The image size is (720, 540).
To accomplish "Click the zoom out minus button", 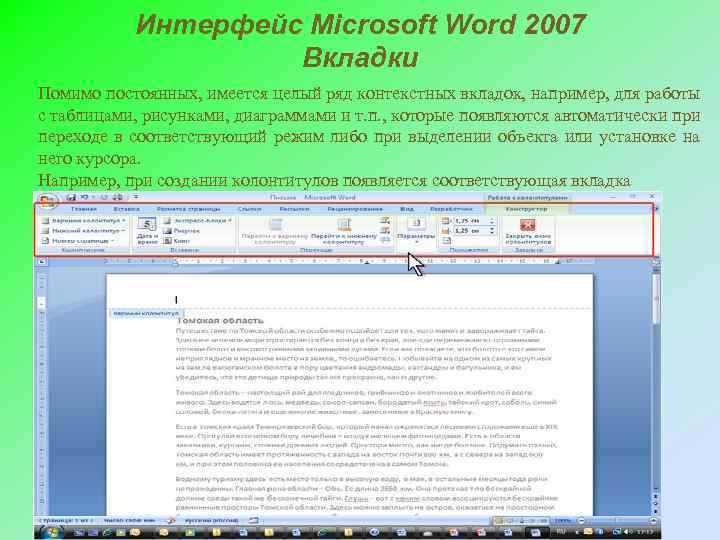I will pos(581,521).
